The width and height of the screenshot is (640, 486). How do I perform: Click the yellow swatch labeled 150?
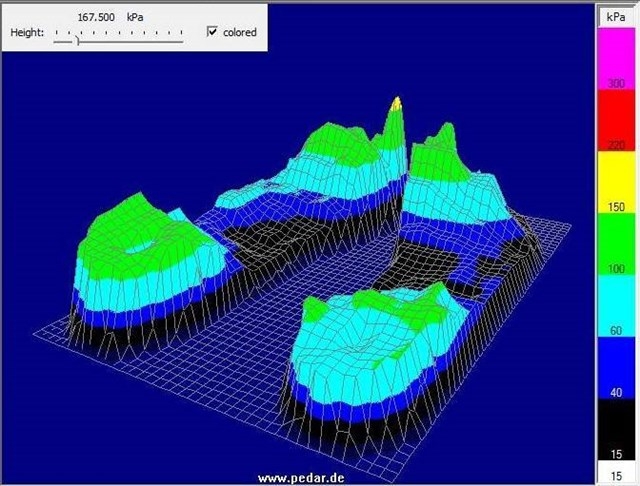pos(616,182)
